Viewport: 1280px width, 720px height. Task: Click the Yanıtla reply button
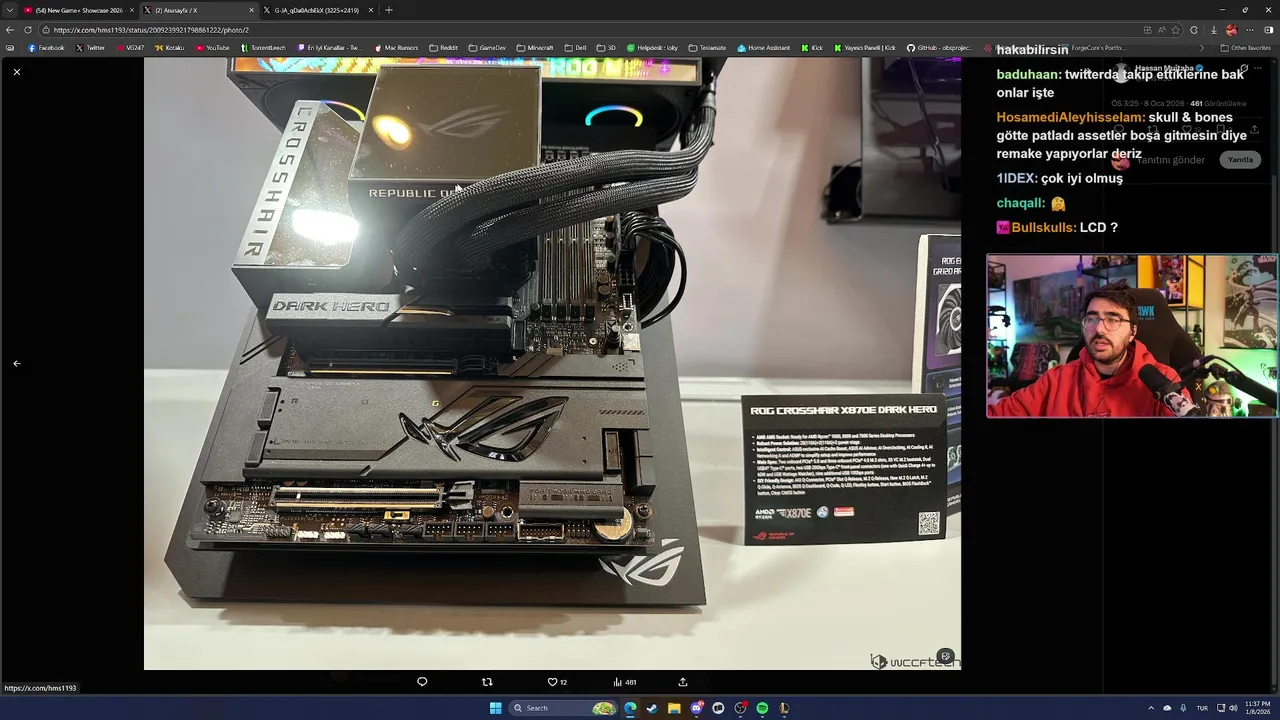pos(1240,160)
